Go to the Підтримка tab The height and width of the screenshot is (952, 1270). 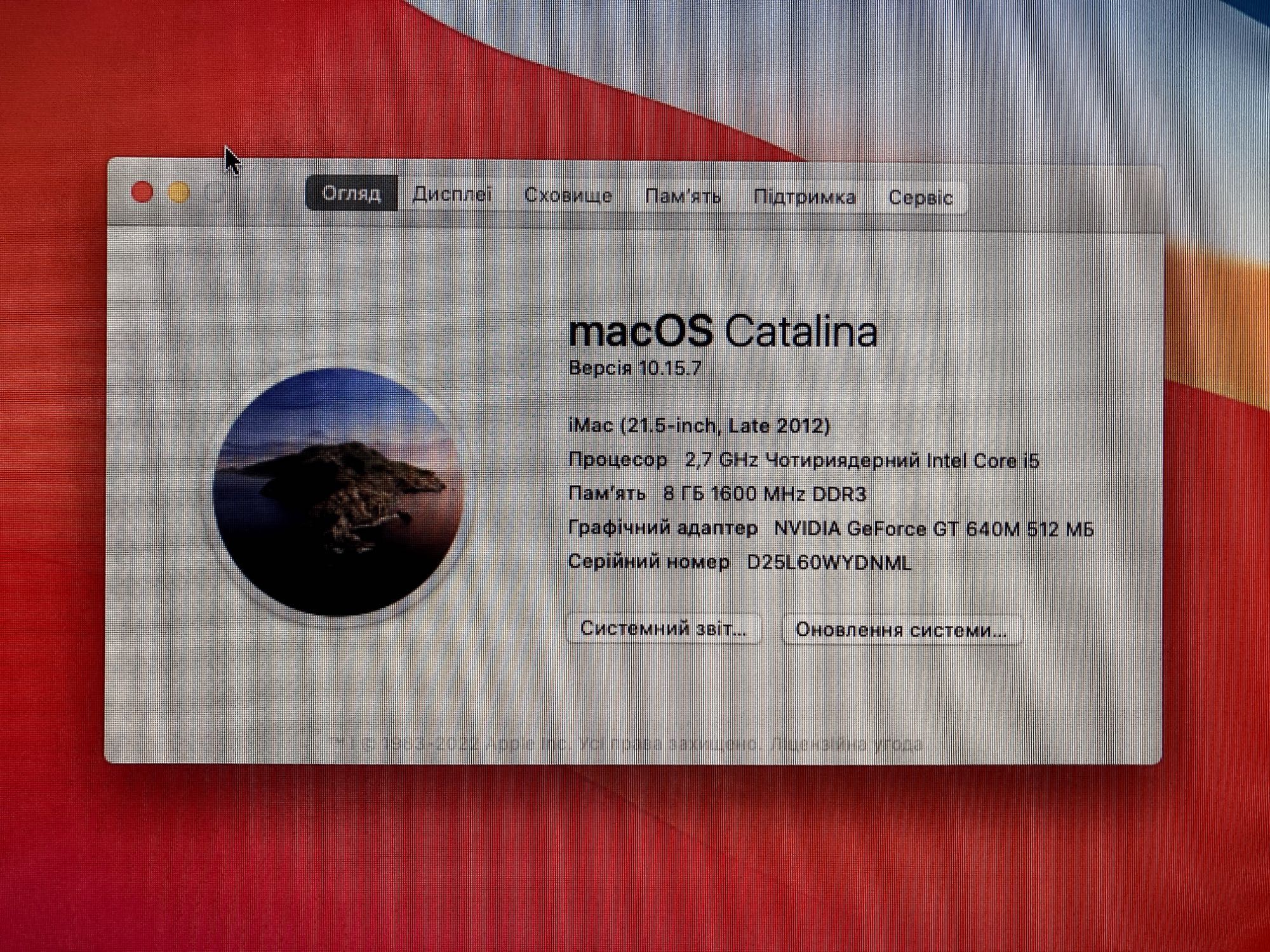[805, 197]
